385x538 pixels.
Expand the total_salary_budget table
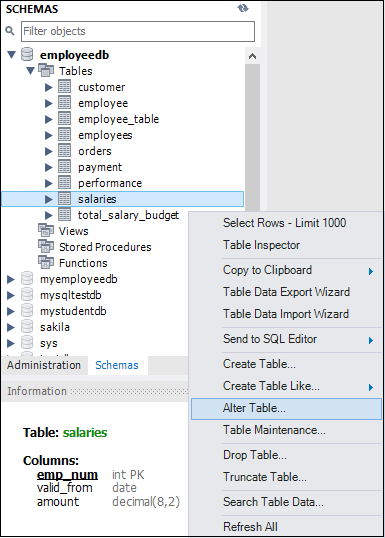click(49, 215)
